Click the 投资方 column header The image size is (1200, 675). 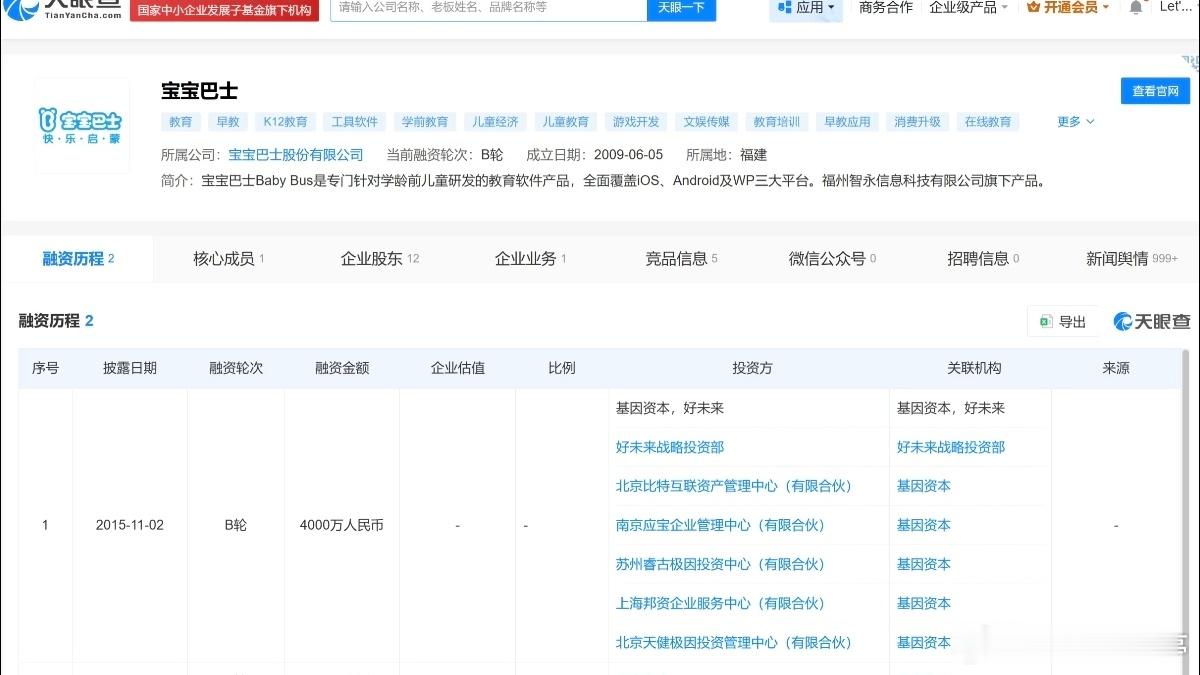pyautogui.click(x=752, y=368)
